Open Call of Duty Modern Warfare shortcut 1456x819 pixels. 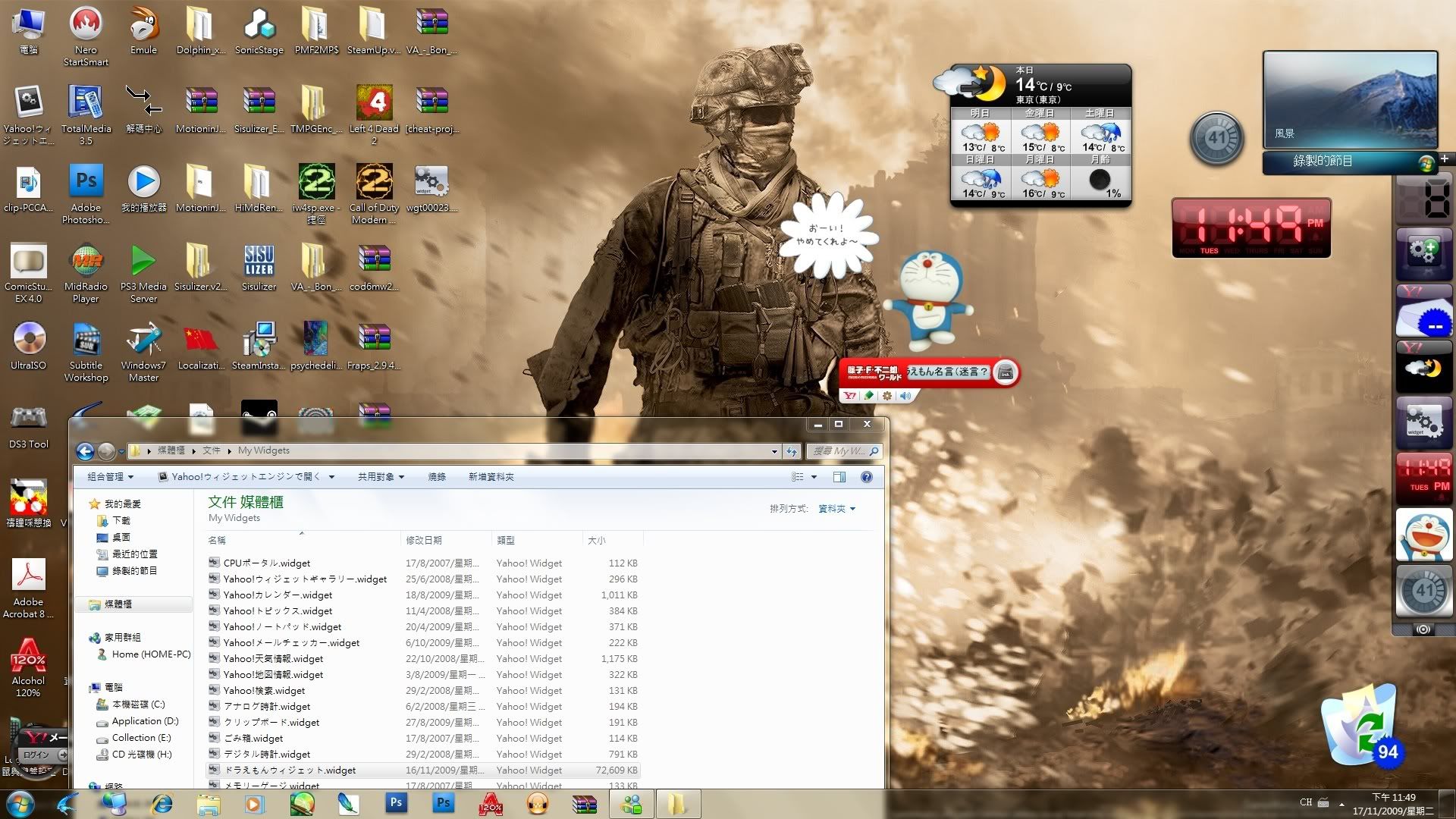374,194
